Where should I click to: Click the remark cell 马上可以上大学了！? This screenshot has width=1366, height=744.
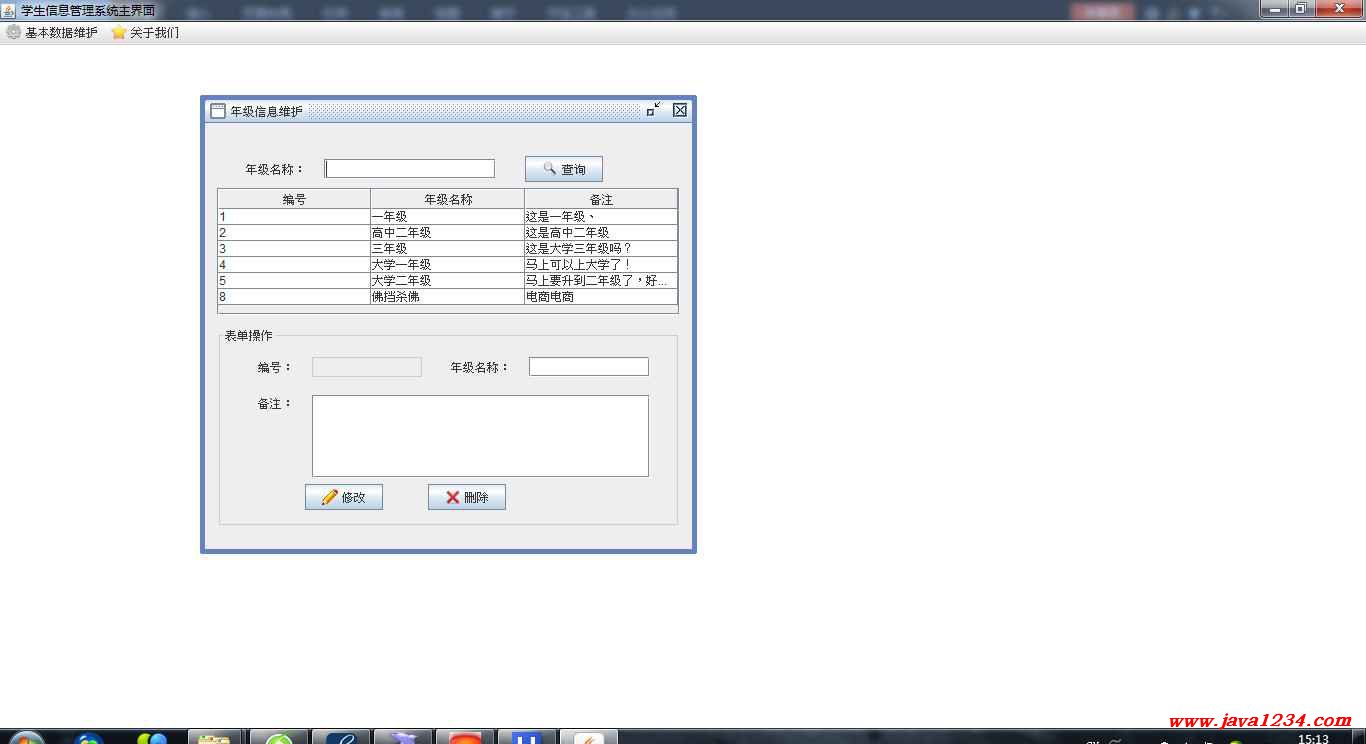click(601, 264)
